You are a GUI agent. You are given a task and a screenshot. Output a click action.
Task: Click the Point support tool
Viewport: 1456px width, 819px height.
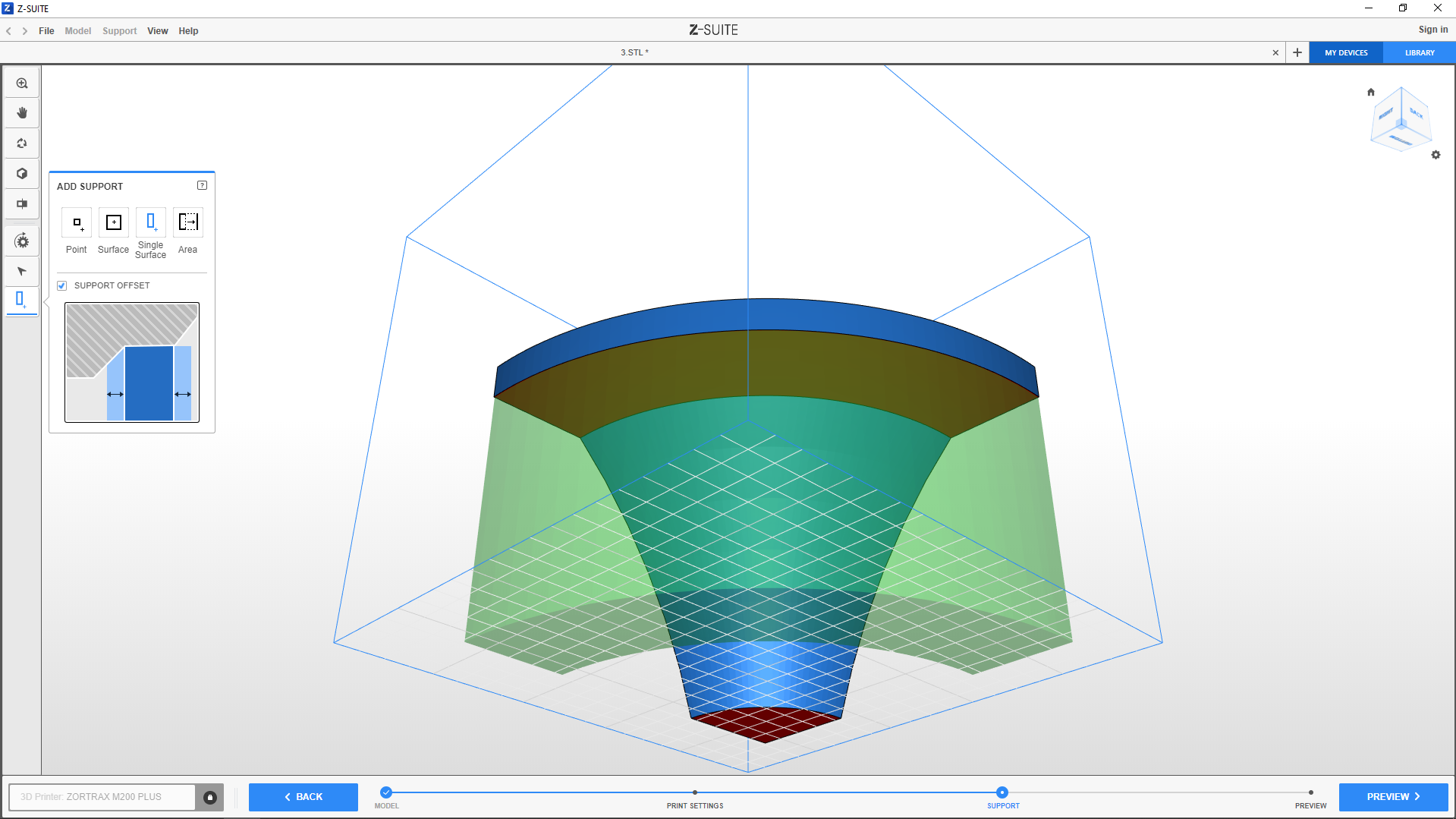[x=77, y=222]
